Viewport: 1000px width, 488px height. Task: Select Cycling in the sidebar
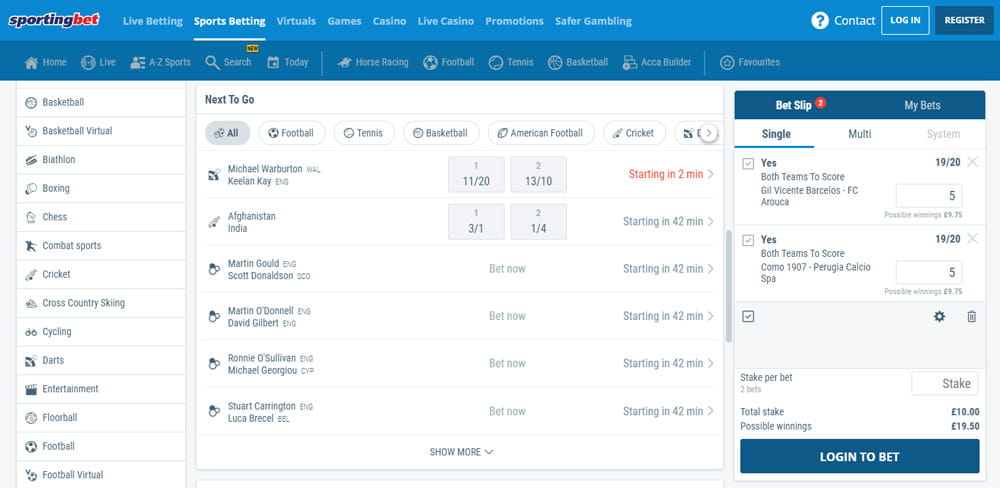[101, 332]
